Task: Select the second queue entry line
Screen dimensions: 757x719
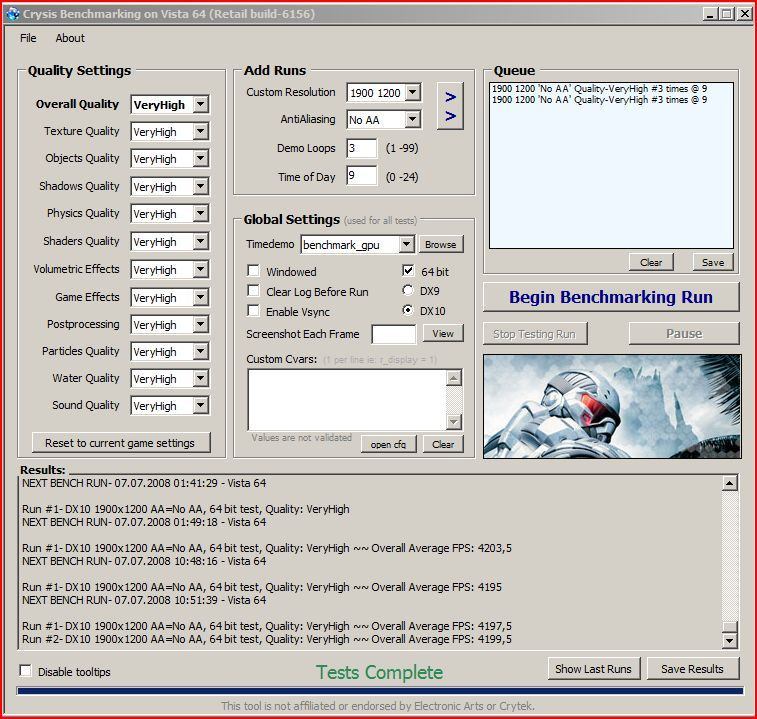Action: [x=599, y=100]
